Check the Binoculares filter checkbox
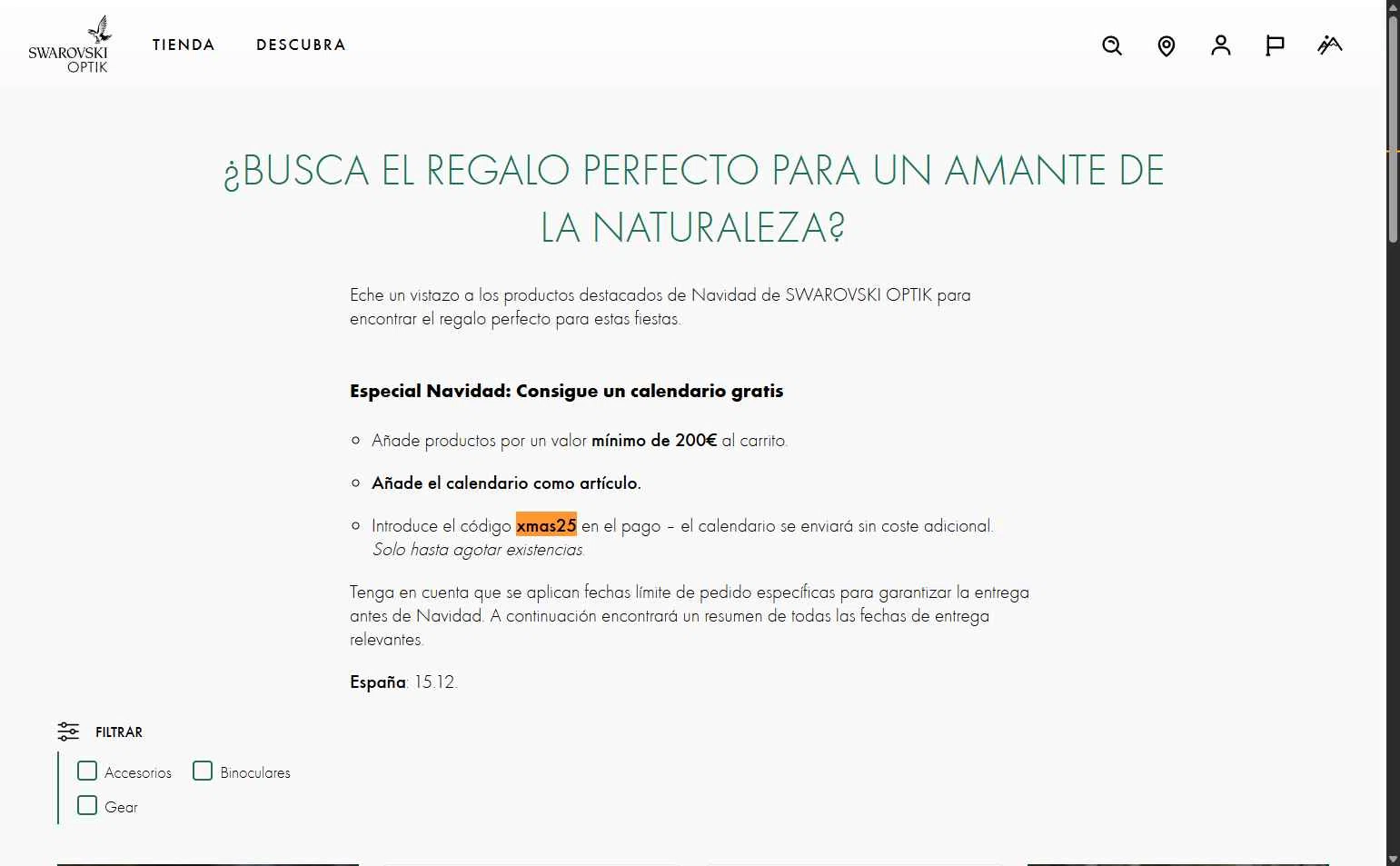Screen dimensions: 1400x866 click(x=203, y=771)
